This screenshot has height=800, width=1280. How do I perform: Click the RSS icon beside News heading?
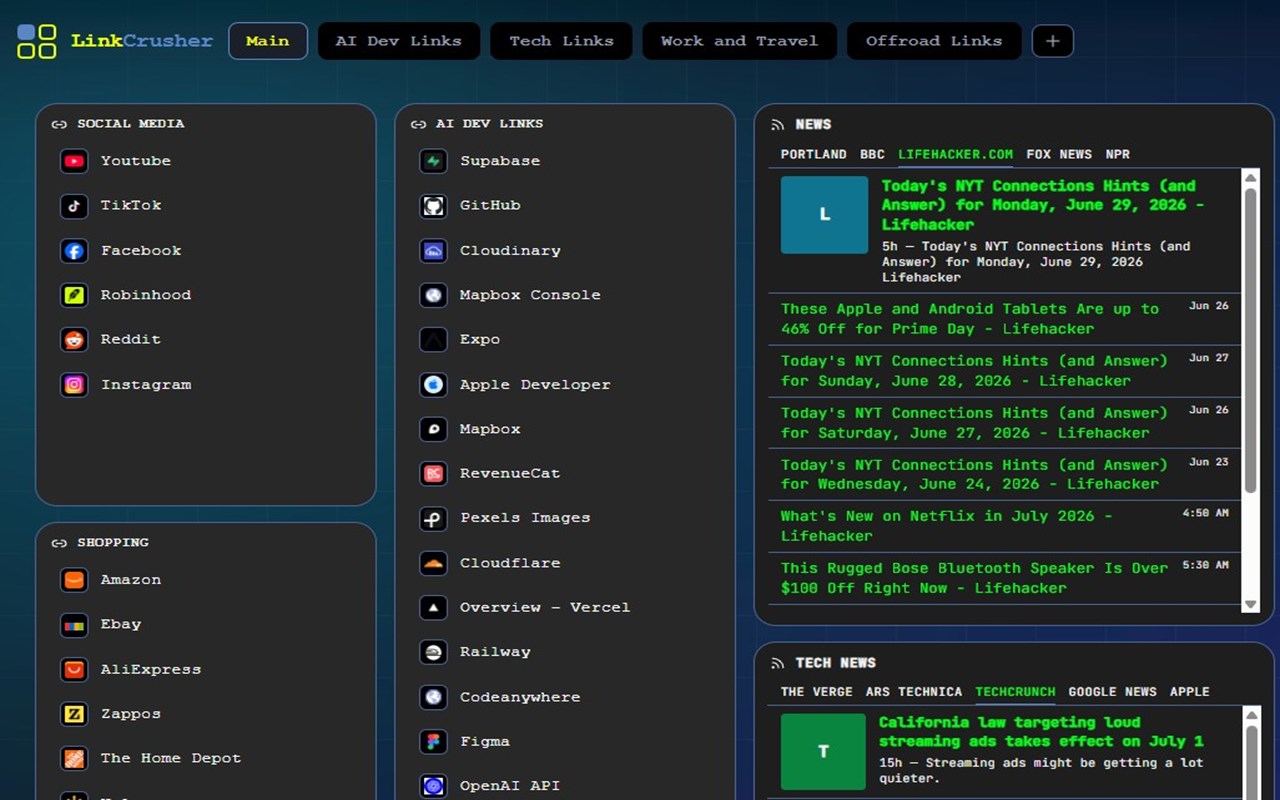click(777, 125)
